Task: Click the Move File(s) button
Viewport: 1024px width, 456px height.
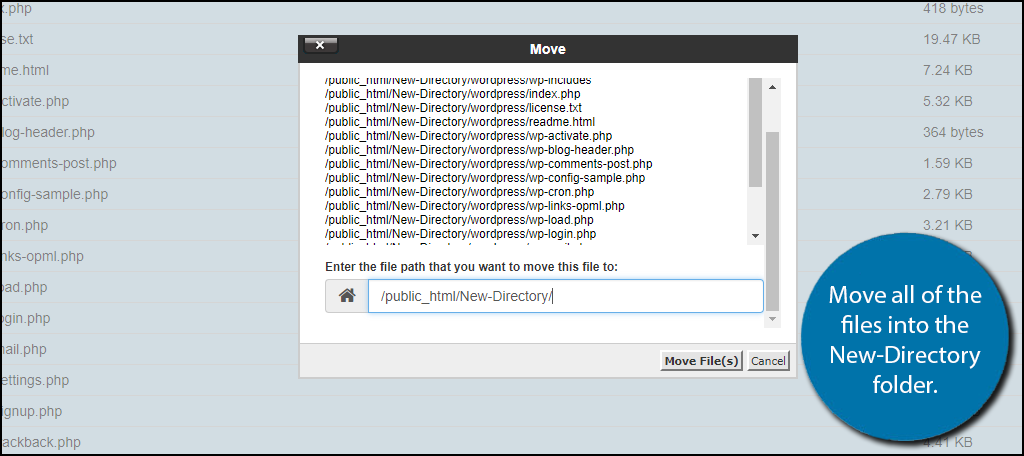Action: click(701, 361)
